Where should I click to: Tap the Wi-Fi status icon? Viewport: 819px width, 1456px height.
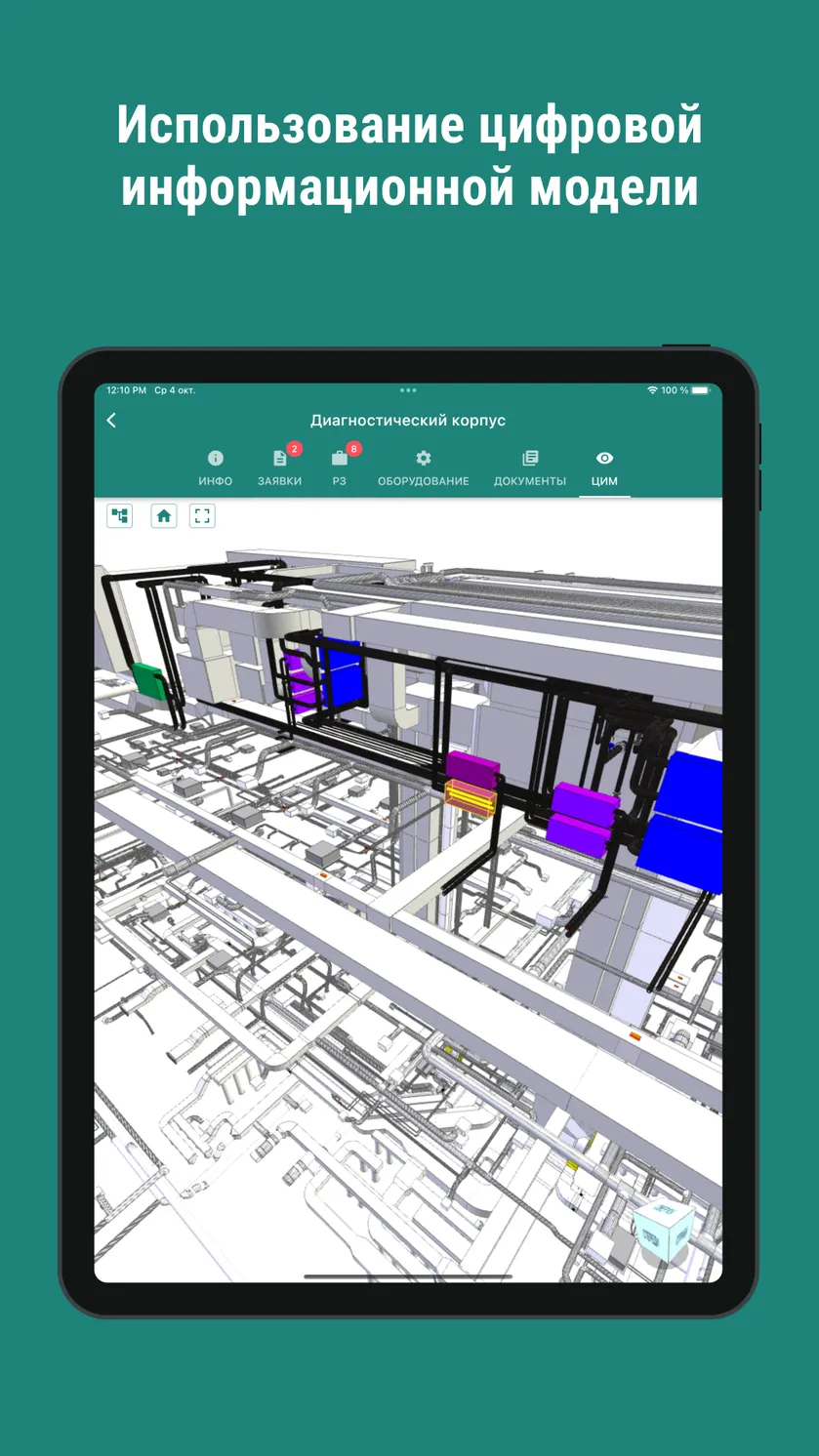[652, 390]
